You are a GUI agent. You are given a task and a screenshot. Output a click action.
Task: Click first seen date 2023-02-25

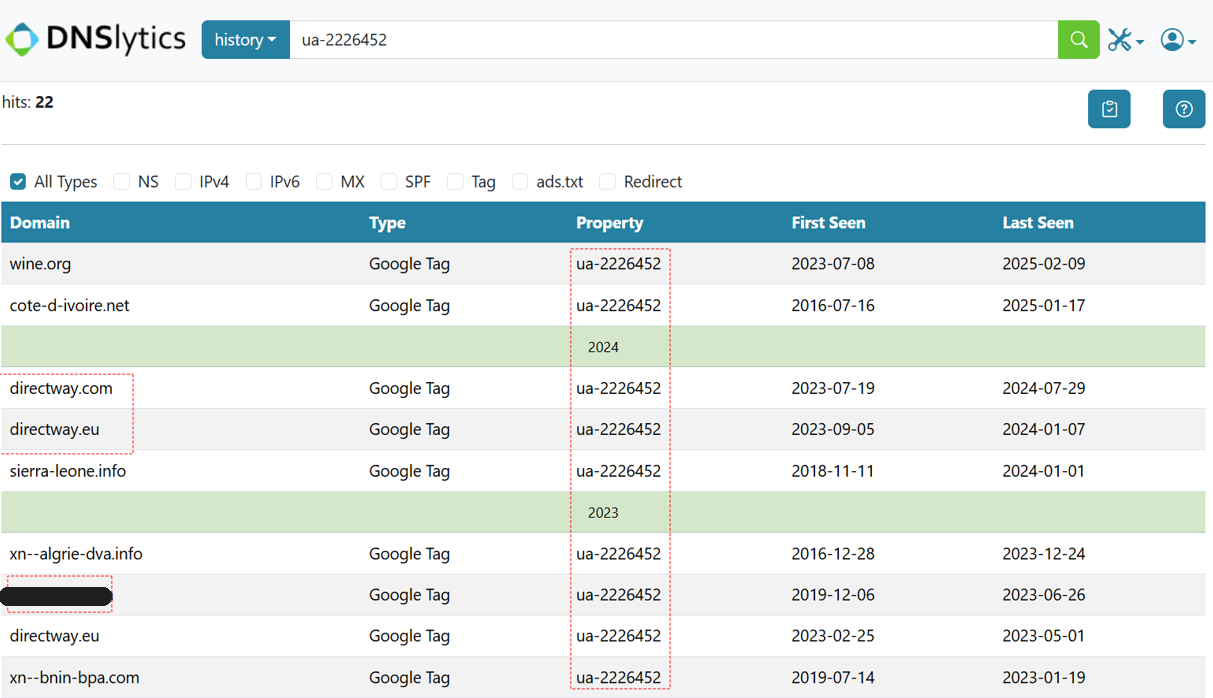point(833,636)
